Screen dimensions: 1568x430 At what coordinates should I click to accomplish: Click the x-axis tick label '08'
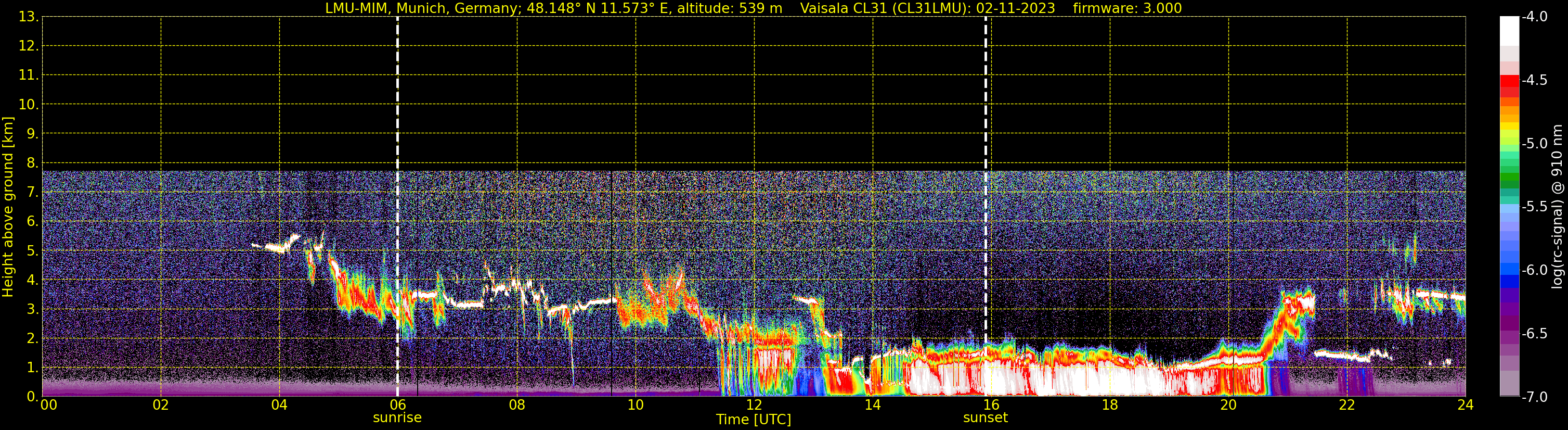(517, 405)
